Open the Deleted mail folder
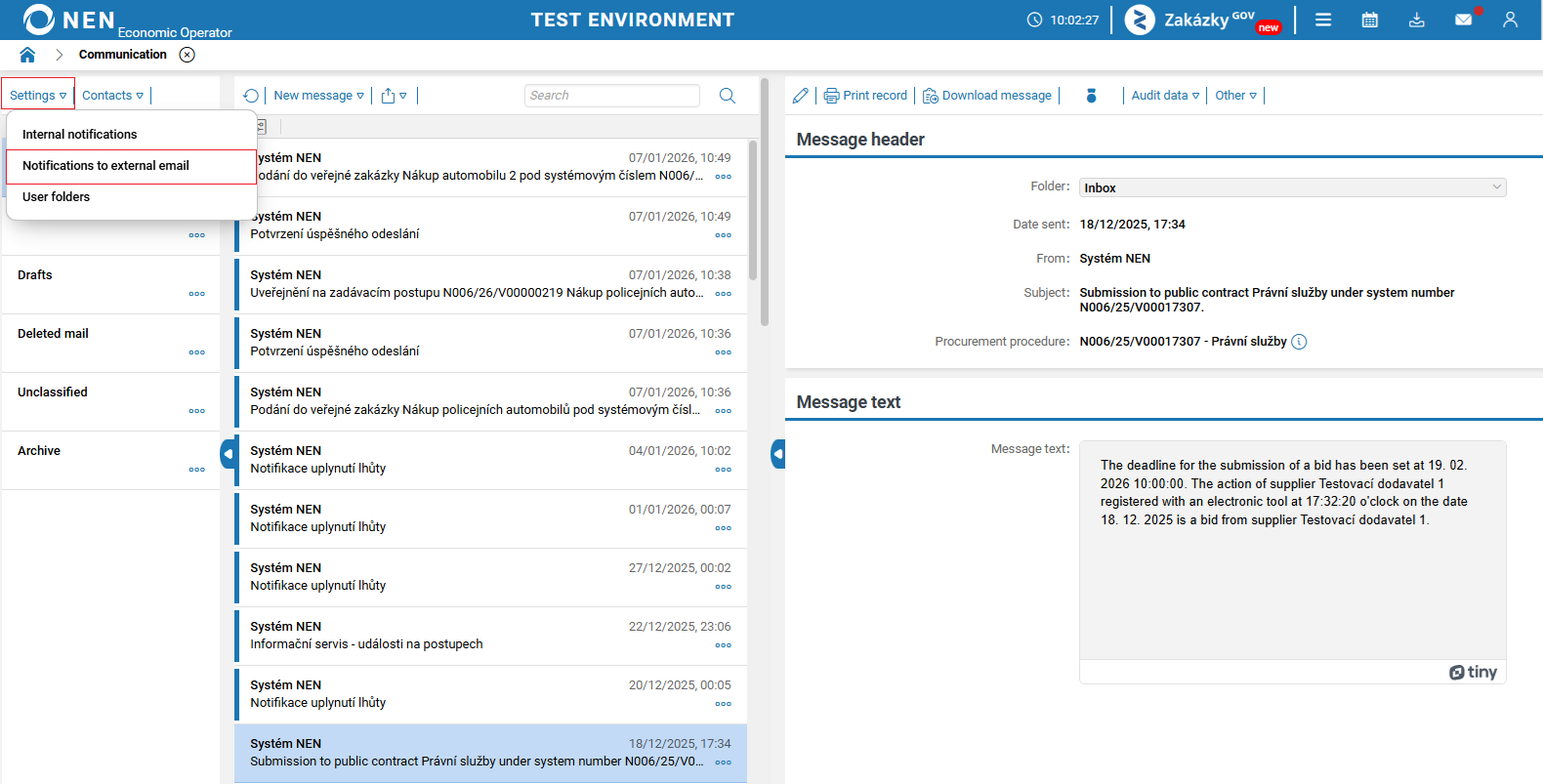The image size is (1543, 784). pyautogui.click(x=110, y=343)
